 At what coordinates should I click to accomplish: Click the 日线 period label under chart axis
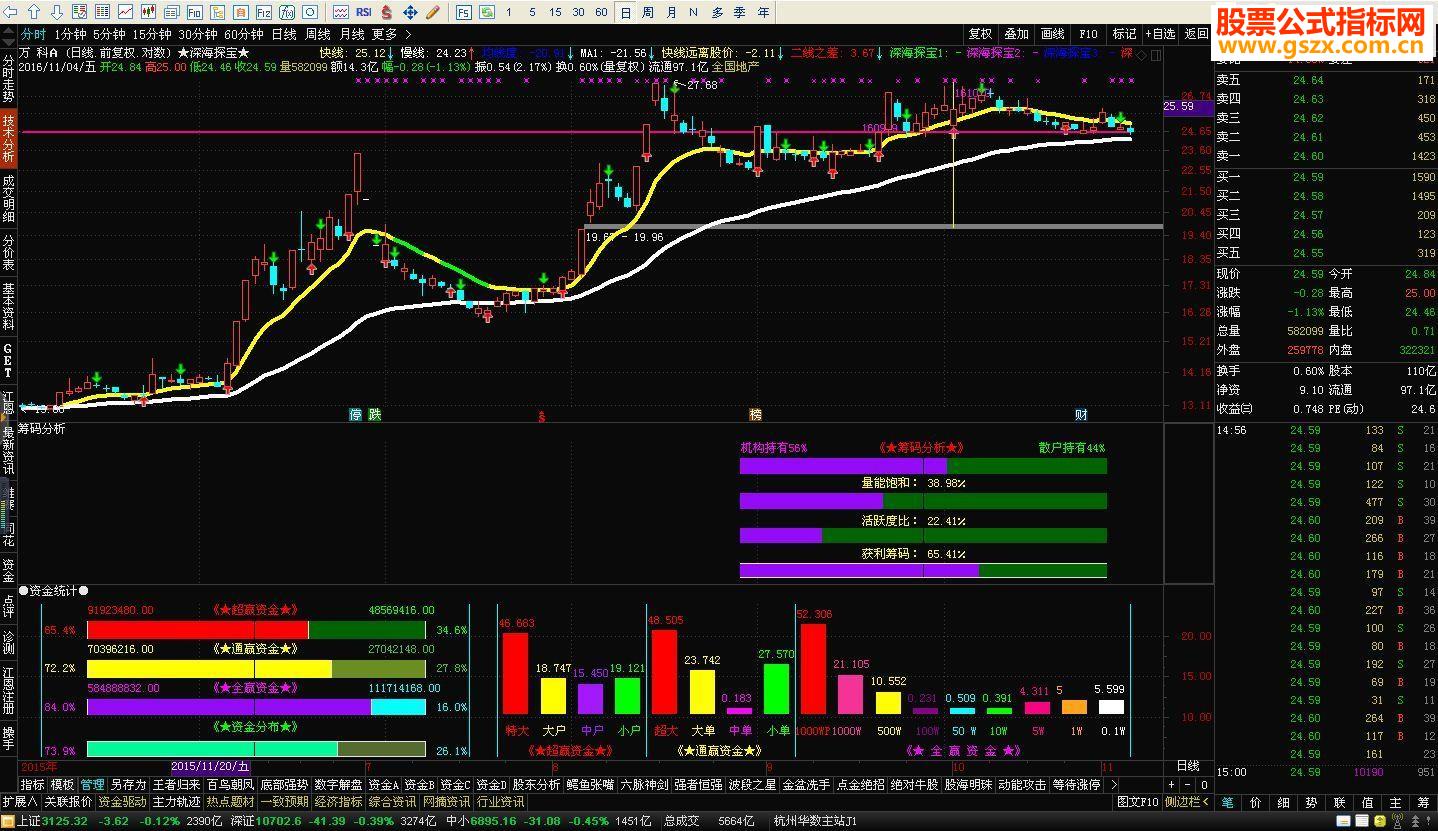[x=1187, y=766]
